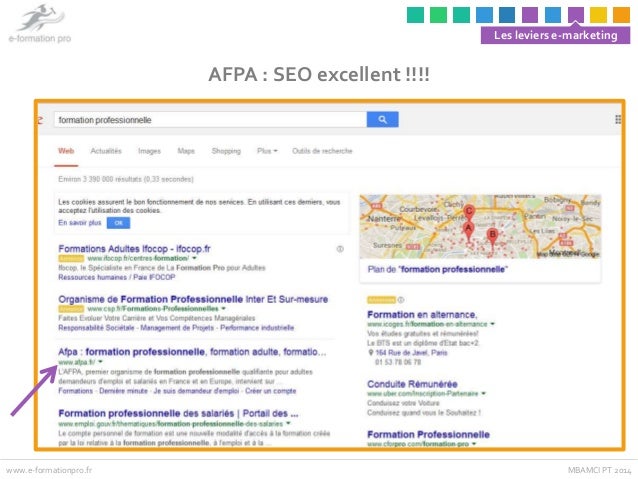Viewport: 638px width, 479px height.
Task: Open 'Ressources humaines / Paie IFOCOP' sitelink
Action: pos(117,277)
